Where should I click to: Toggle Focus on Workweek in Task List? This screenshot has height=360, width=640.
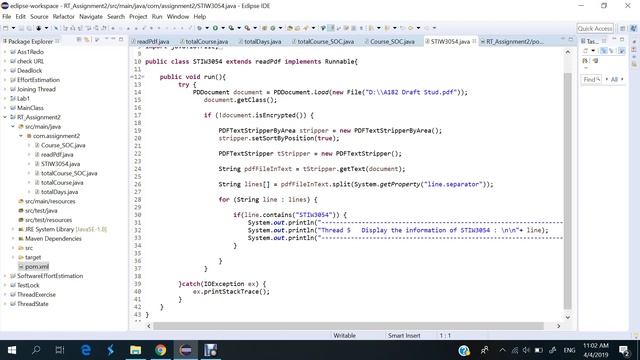pyautogui.click(x=622, y=51)
